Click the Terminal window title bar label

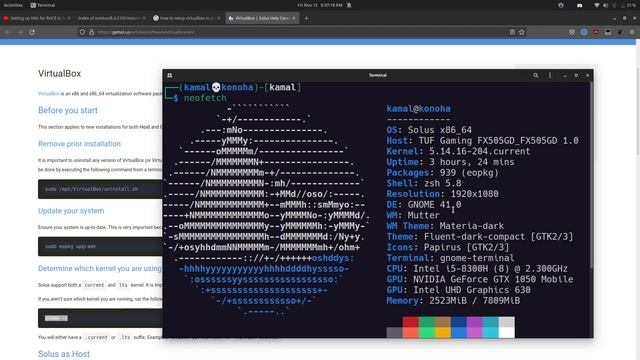pos(378,76)
